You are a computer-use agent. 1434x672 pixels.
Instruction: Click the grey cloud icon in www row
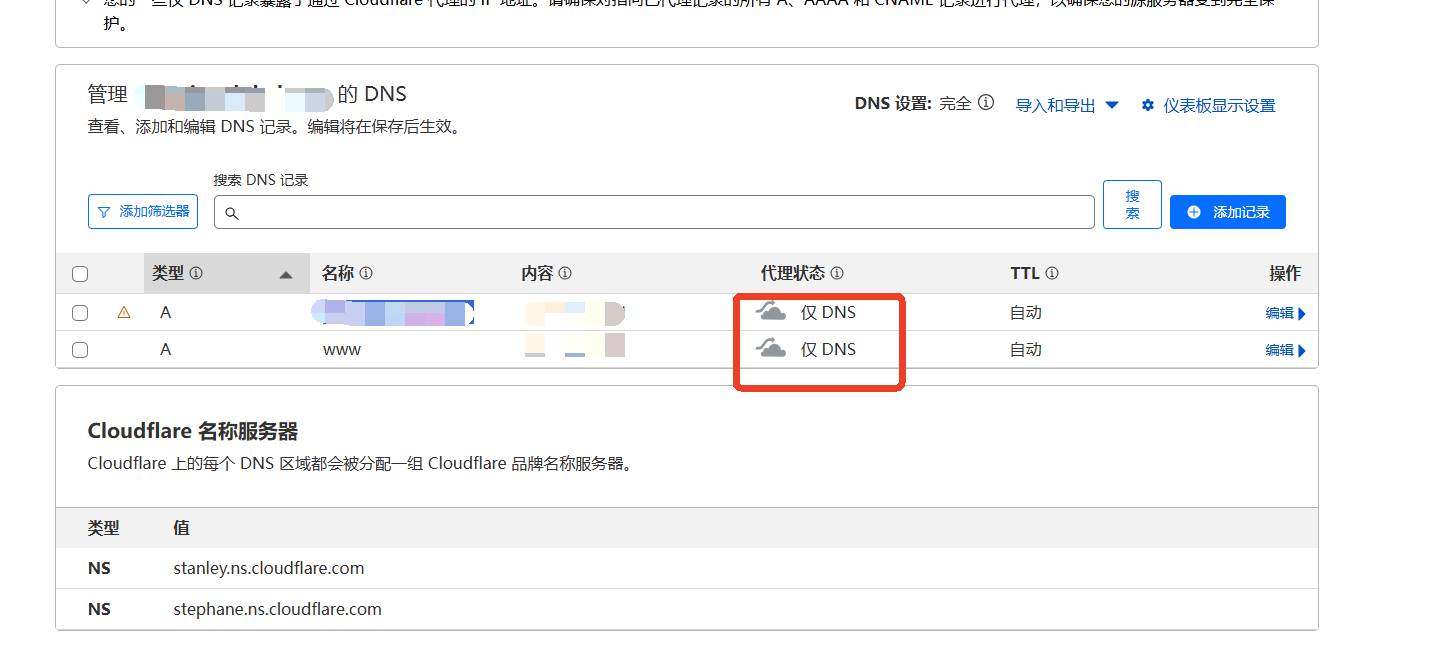coord(770,348)
